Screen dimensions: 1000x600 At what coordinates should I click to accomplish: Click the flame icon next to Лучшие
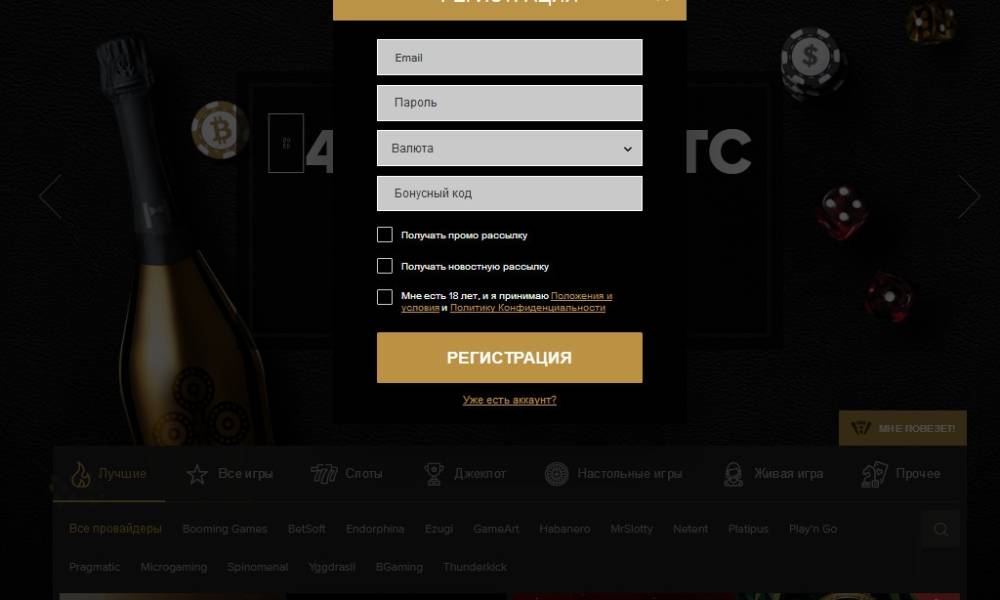(80, 474)
